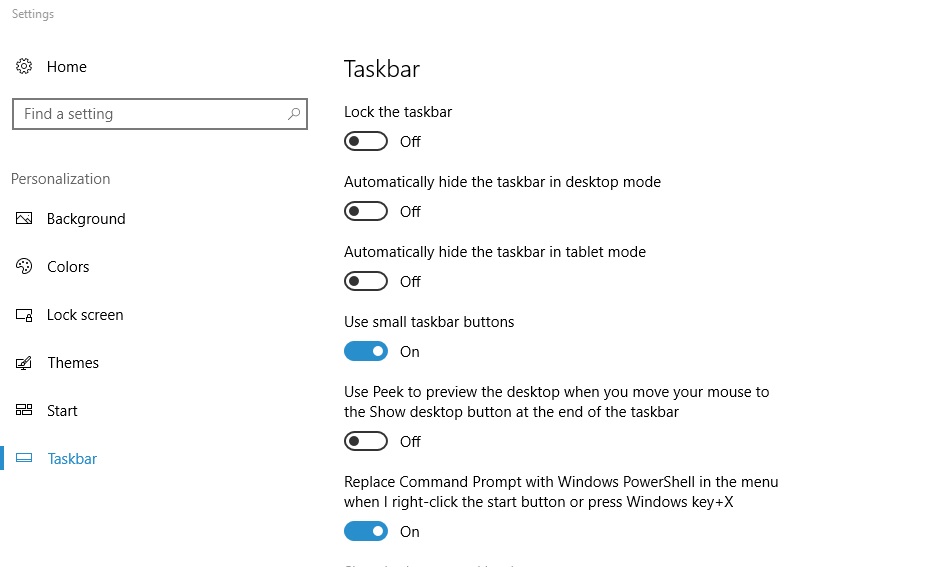
Task: Focus the Find a setting field
Action: tap(160, 114)
